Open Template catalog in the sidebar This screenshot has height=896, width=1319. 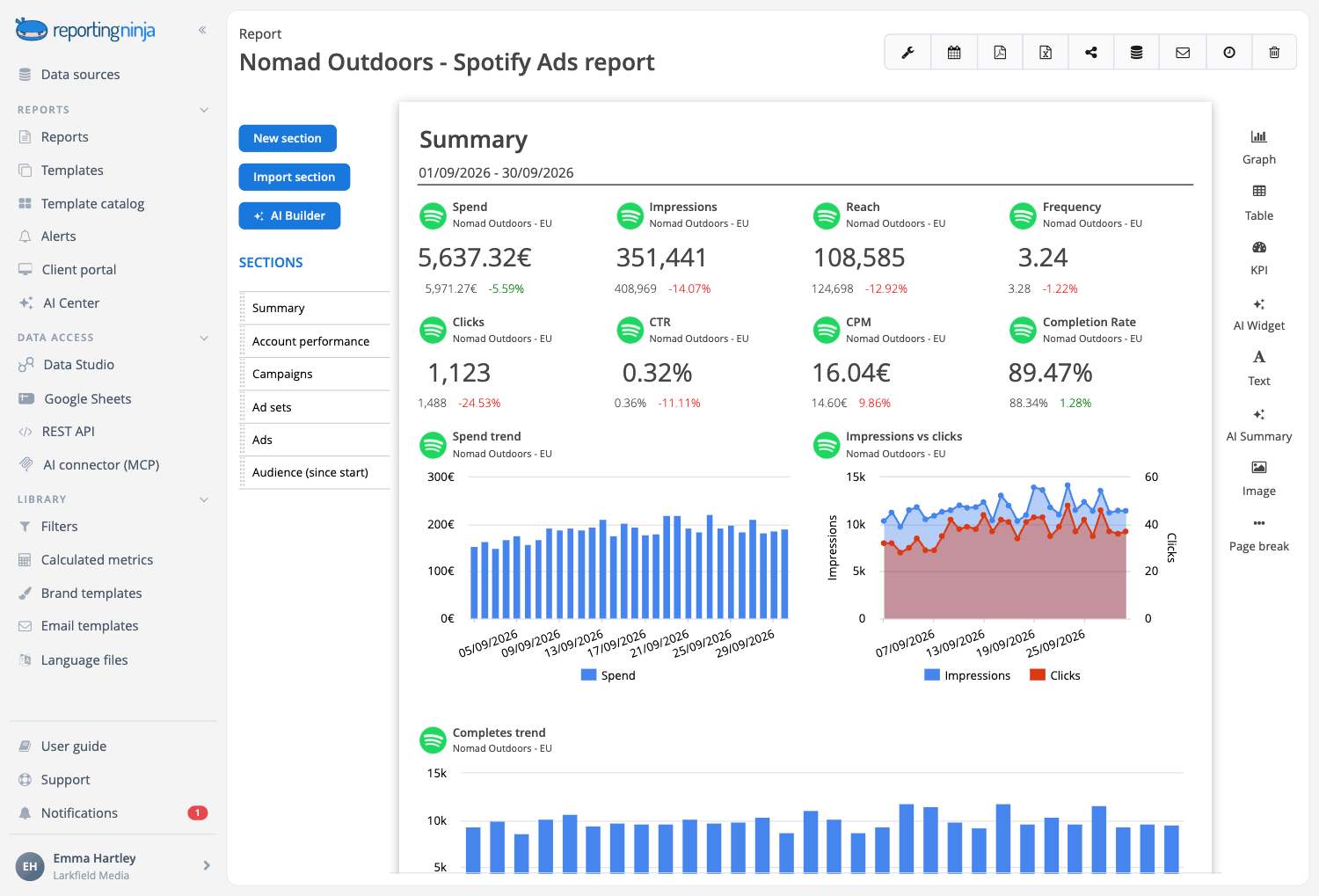(x=92, y=204)
